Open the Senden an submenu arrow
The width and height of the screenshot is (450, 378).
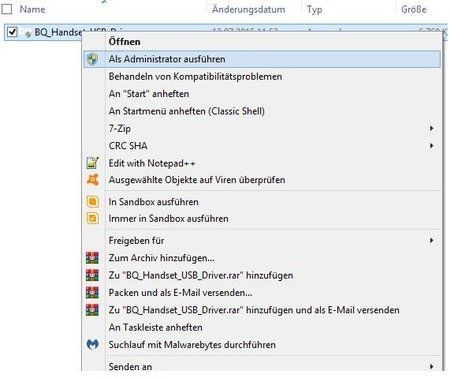tap(432, 367)
